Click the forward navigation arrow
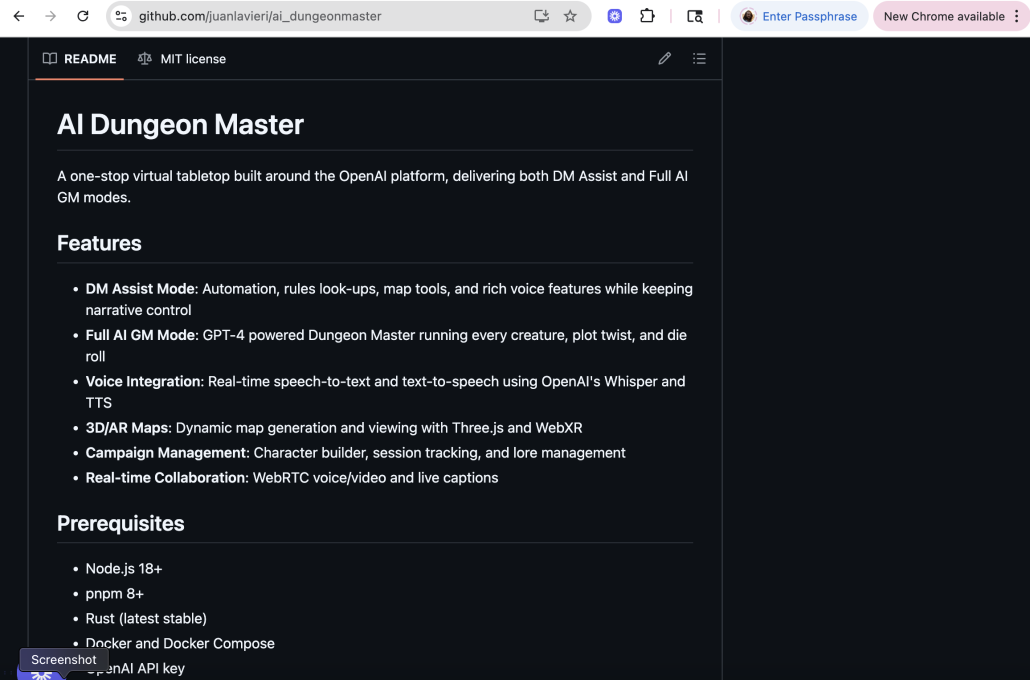The width and height of the screenshot is (1030, 680). pos(51,16)
